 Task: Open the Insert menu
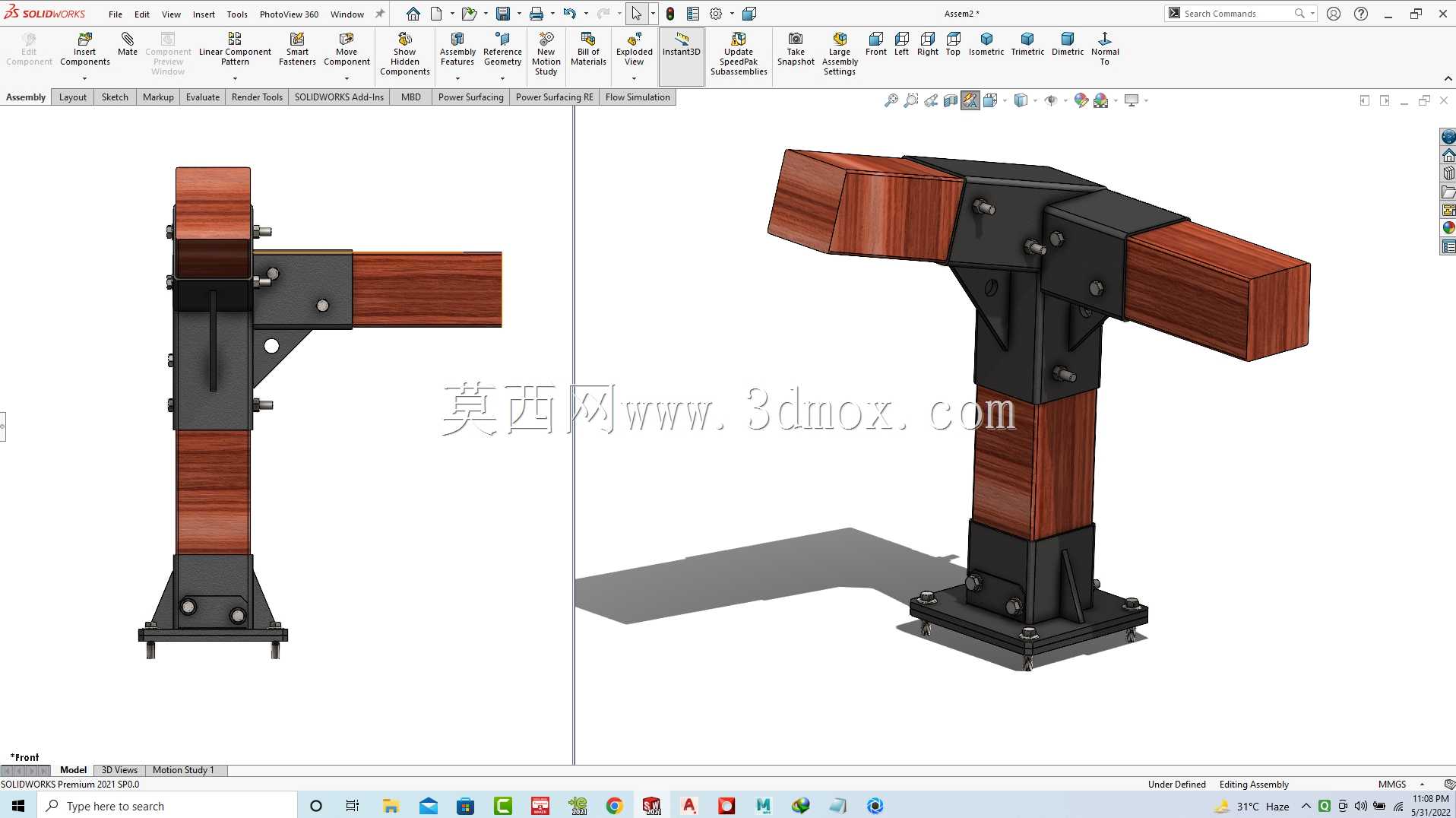tap(204, 14)
